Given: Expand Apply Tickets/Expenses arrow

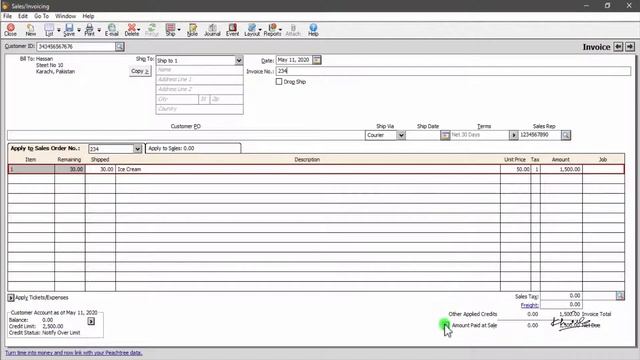Looking at the screenshot, I should pyautogui.click(x=11, y=298).
